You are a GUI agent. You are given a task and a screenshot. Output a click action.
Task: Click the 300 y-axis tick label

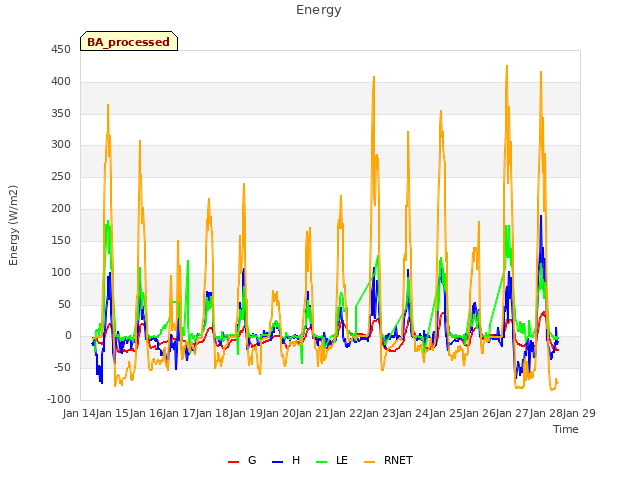[x=61, y=144]
